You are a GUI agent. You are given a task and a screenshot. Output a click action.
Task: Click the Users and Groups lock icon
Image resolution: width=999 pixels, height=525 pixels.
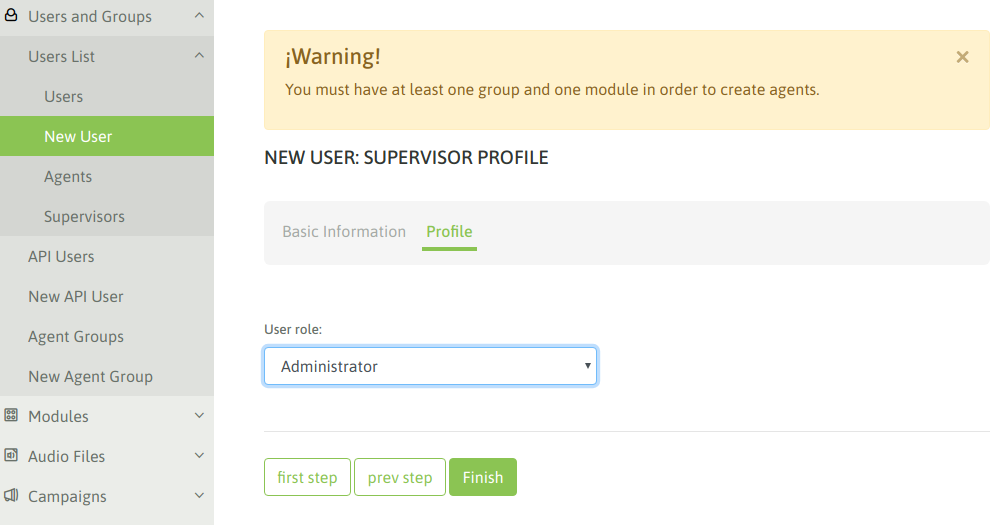pos(11,15)
